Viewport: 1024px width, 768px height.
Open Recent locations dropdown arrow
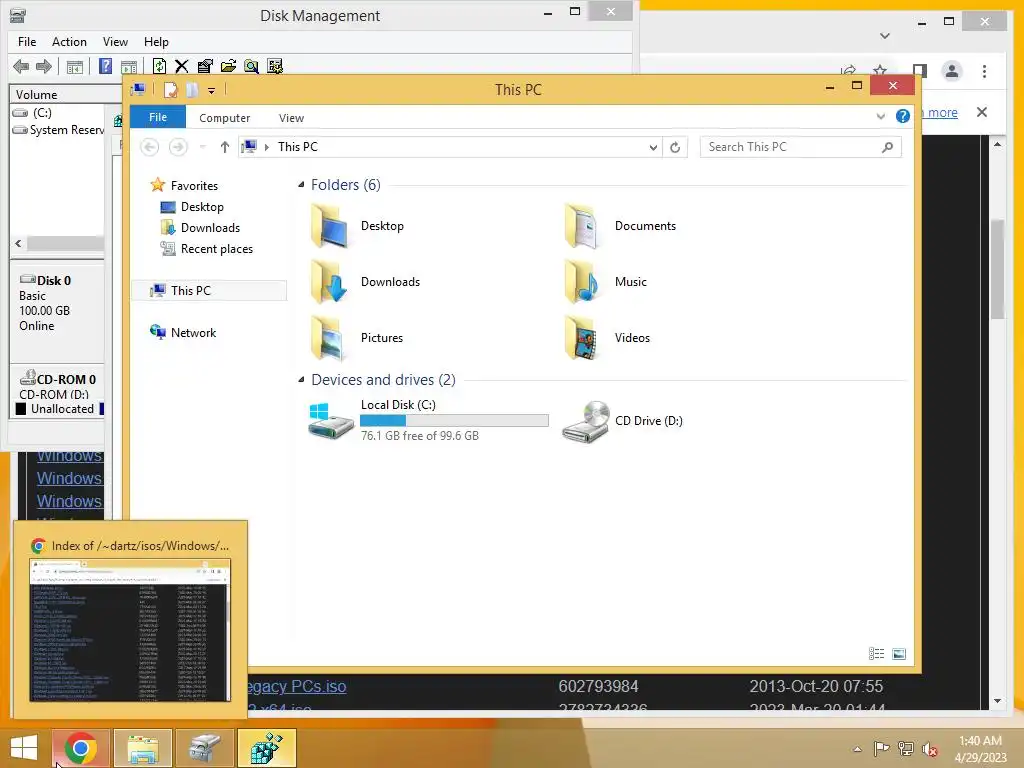coord(202,147)
